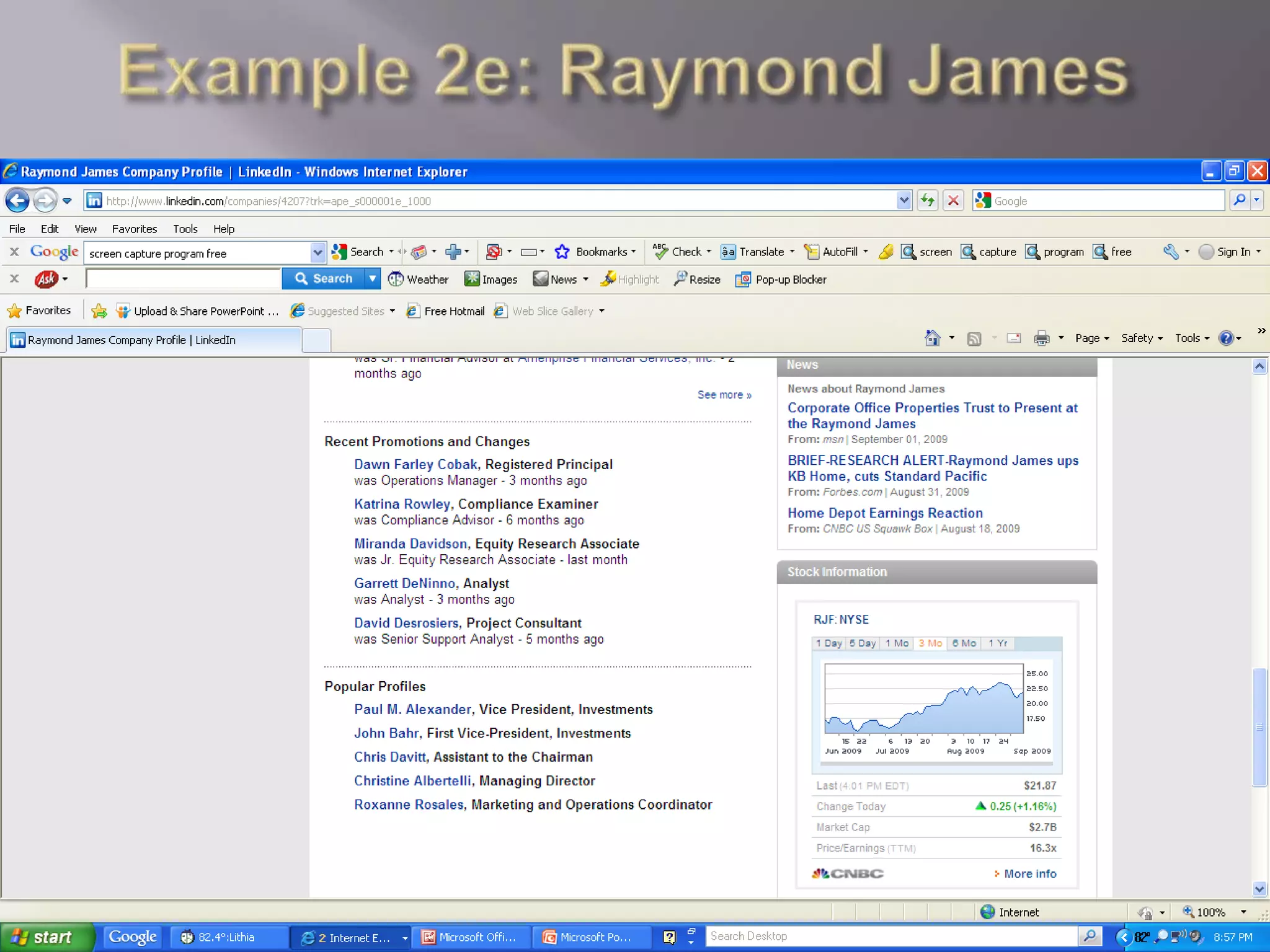Click the RSS feeds icon

pos(974,338)
